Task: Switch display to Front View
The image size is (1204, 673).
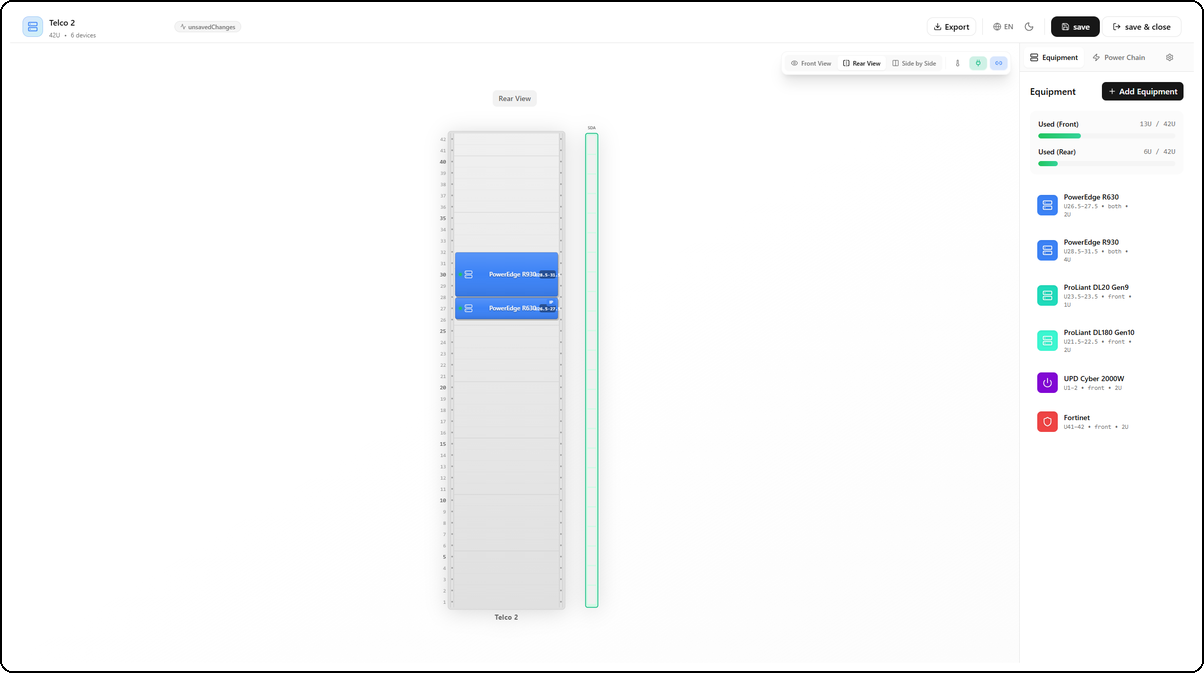Action: point(810,63)
